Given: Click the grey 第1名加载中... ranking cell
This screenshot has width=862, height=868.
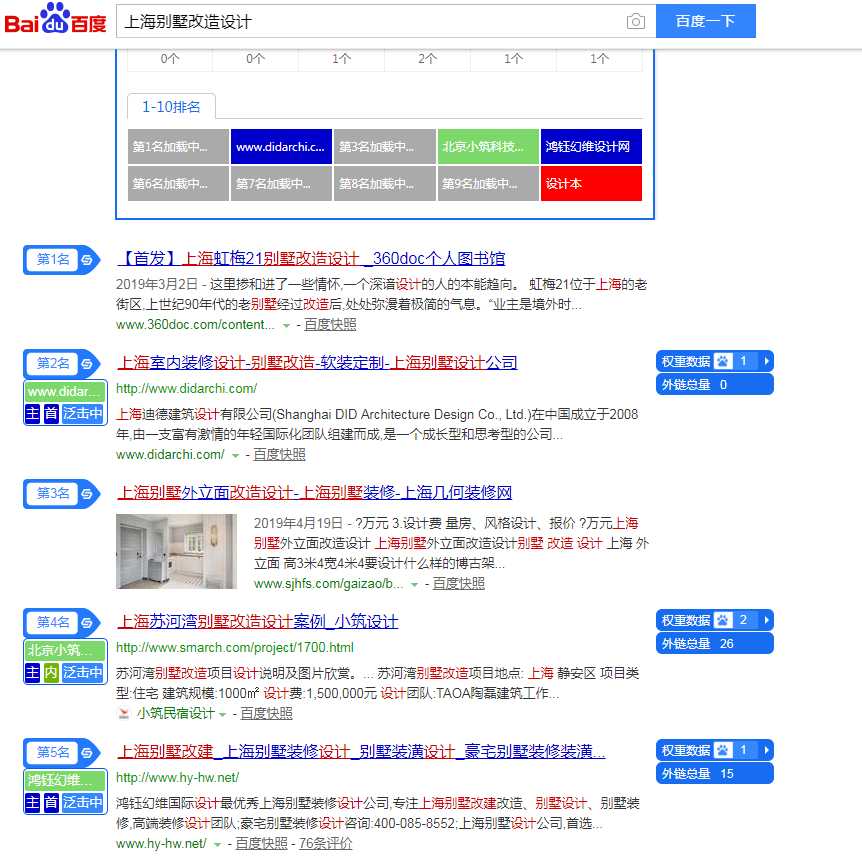Looking at the screenshot, I should 178,147.
